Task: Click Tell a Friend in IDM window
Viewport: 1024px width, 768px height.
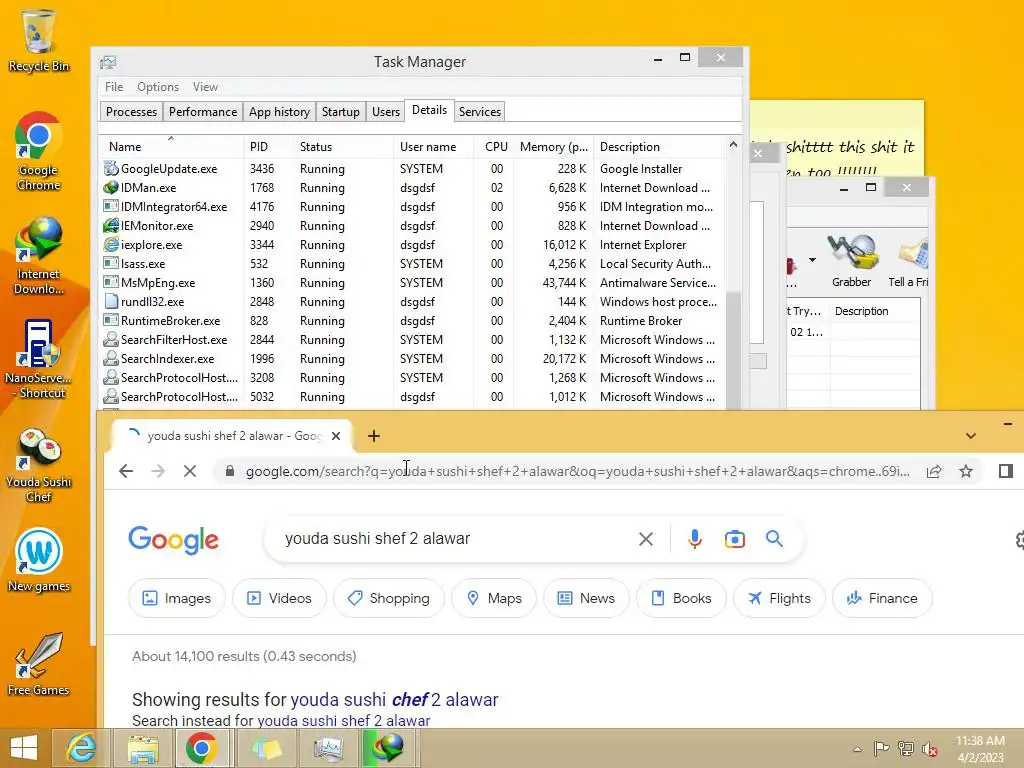Action: click(908, 262)
